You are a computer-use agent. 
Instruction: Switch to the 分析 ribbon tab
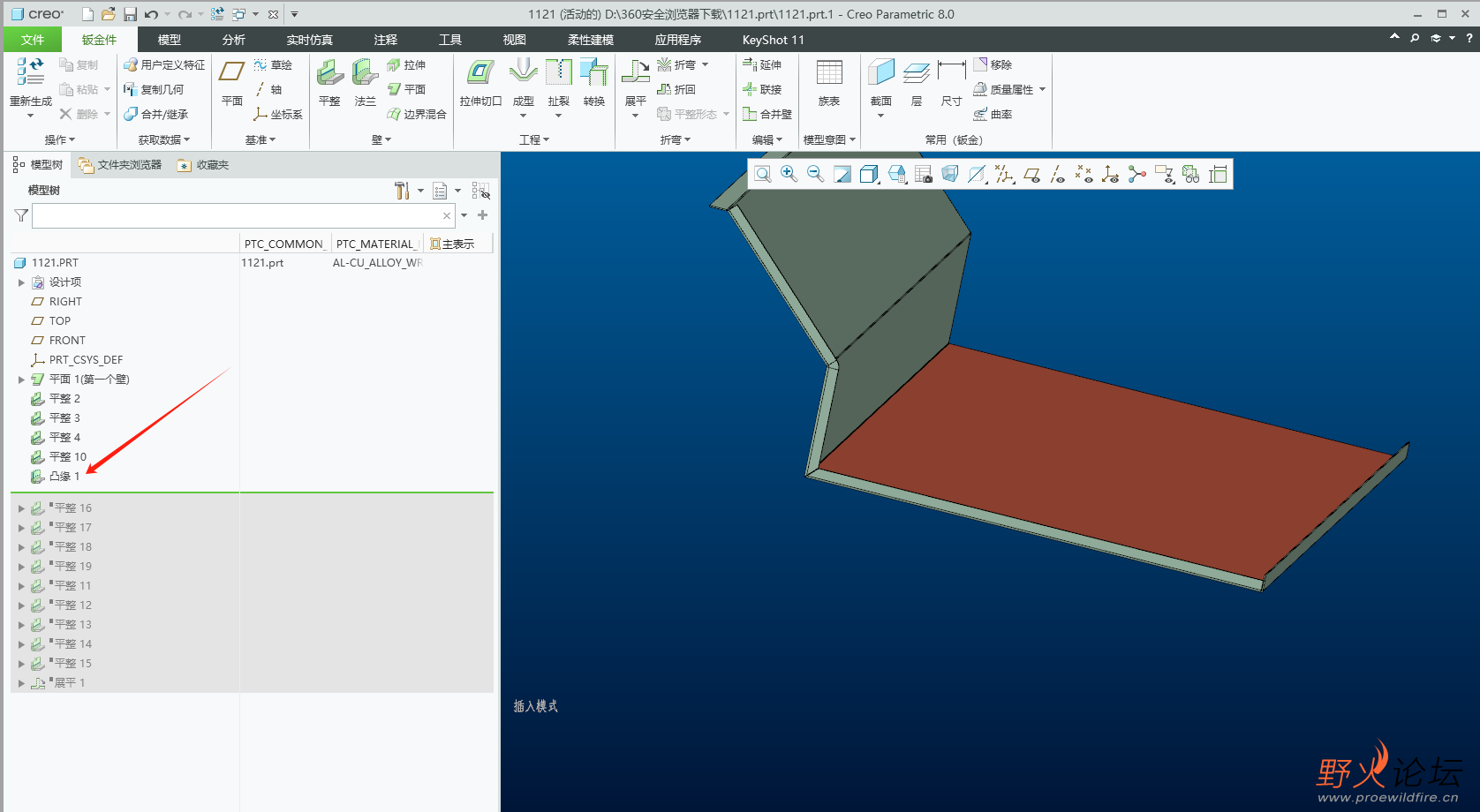point(233,40)
